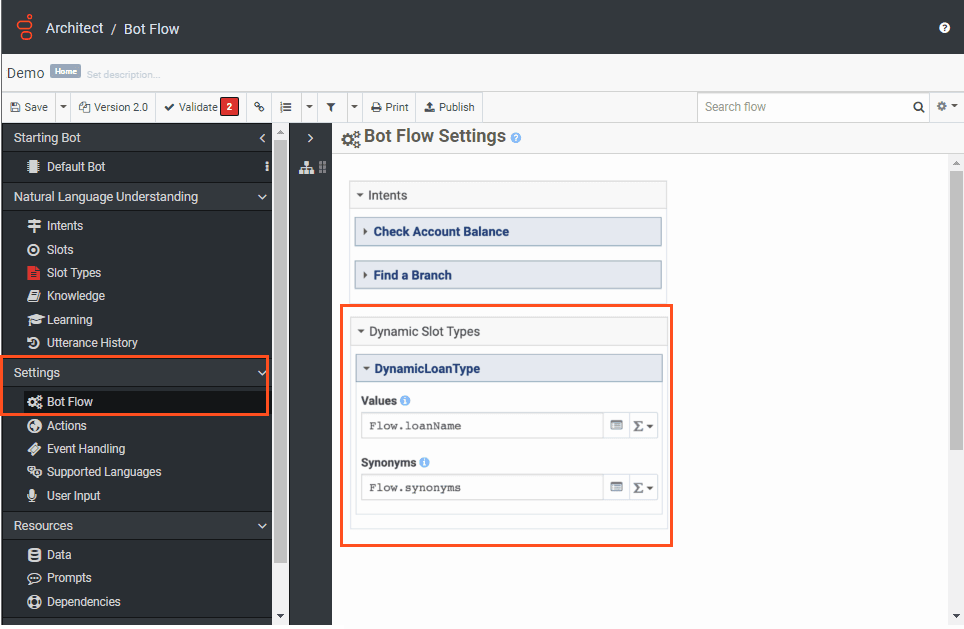This screenshot has height=629, width=964.
Task: Select Event Handling under Settings
Action: [x=90, y=448]
